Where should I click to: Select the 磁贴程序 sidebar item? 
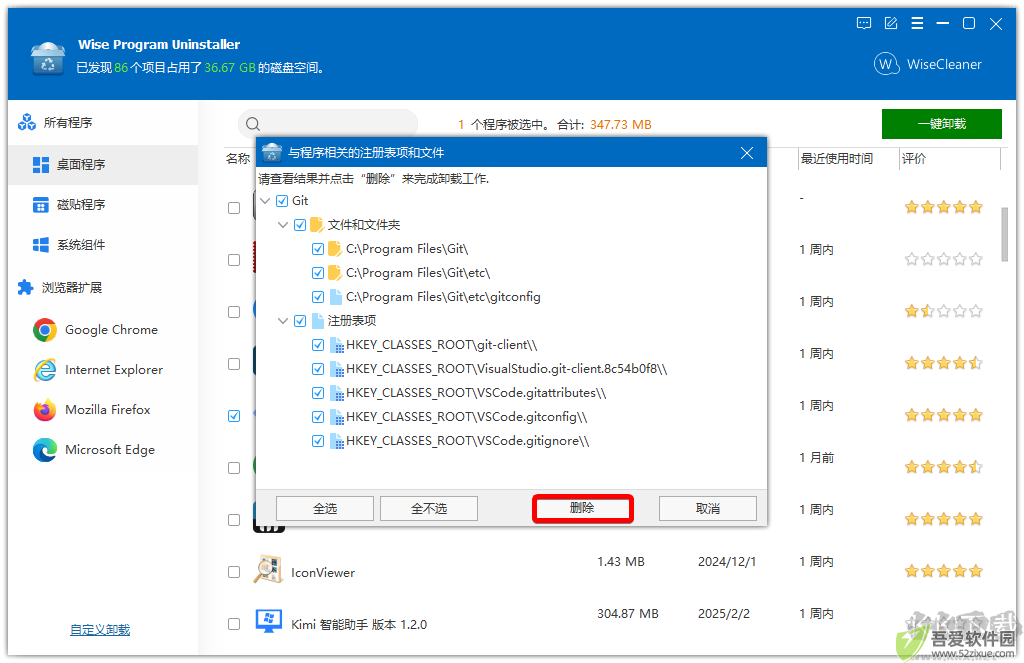pyautogui.click(x=103, y=205)
